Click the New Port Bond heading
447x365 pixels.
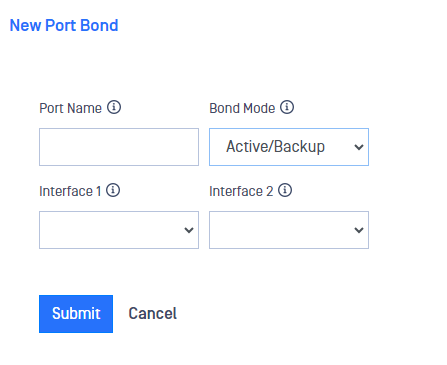click(64, 25)
